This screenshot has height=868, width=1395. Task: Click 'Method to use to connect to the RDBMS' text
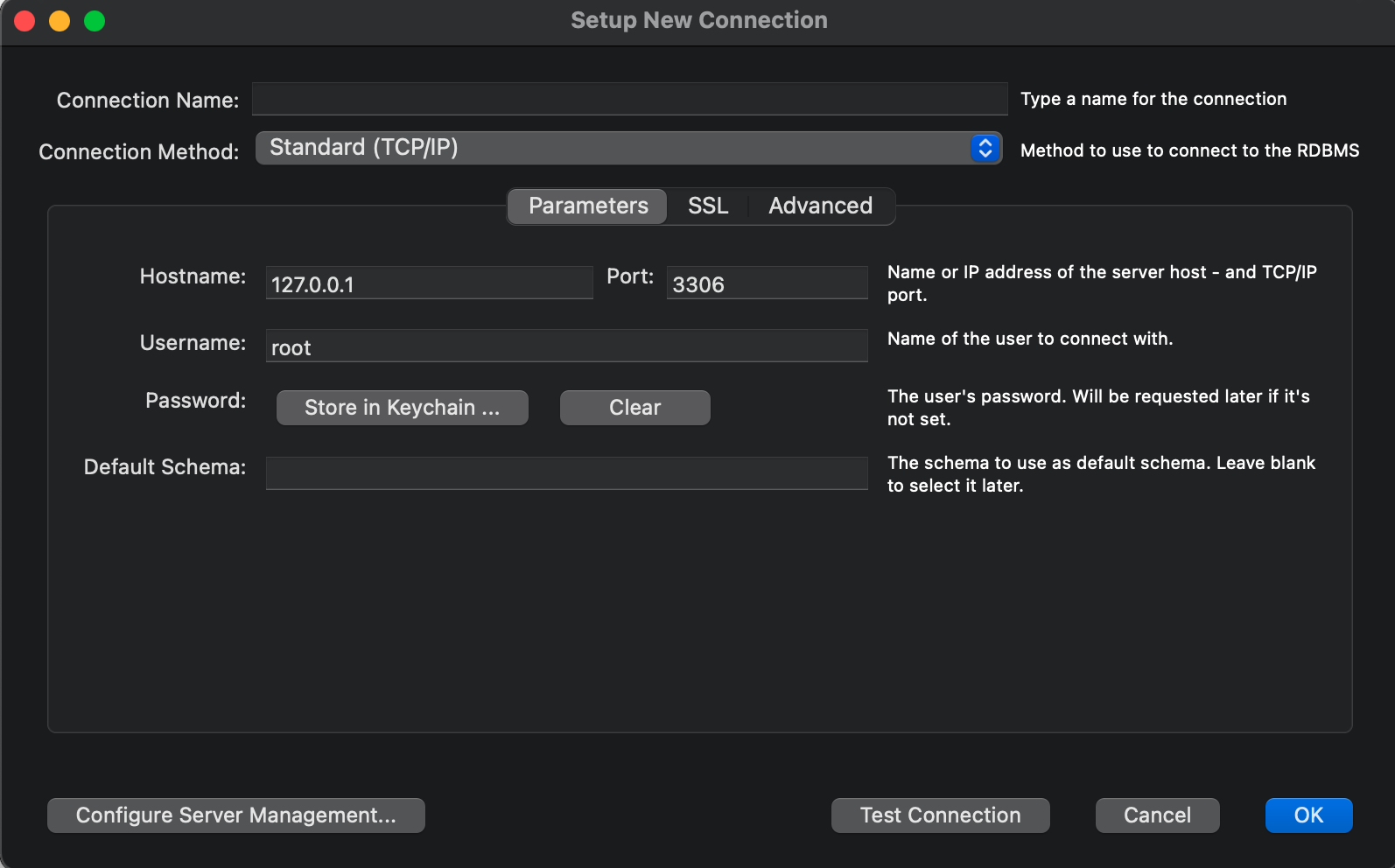click(1190, 150)
